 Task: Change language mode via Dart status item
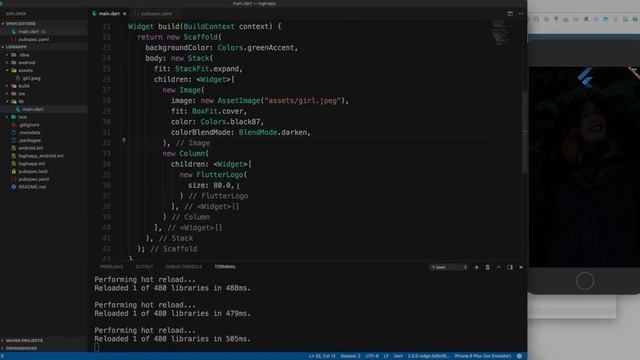[x=398, y=356]
